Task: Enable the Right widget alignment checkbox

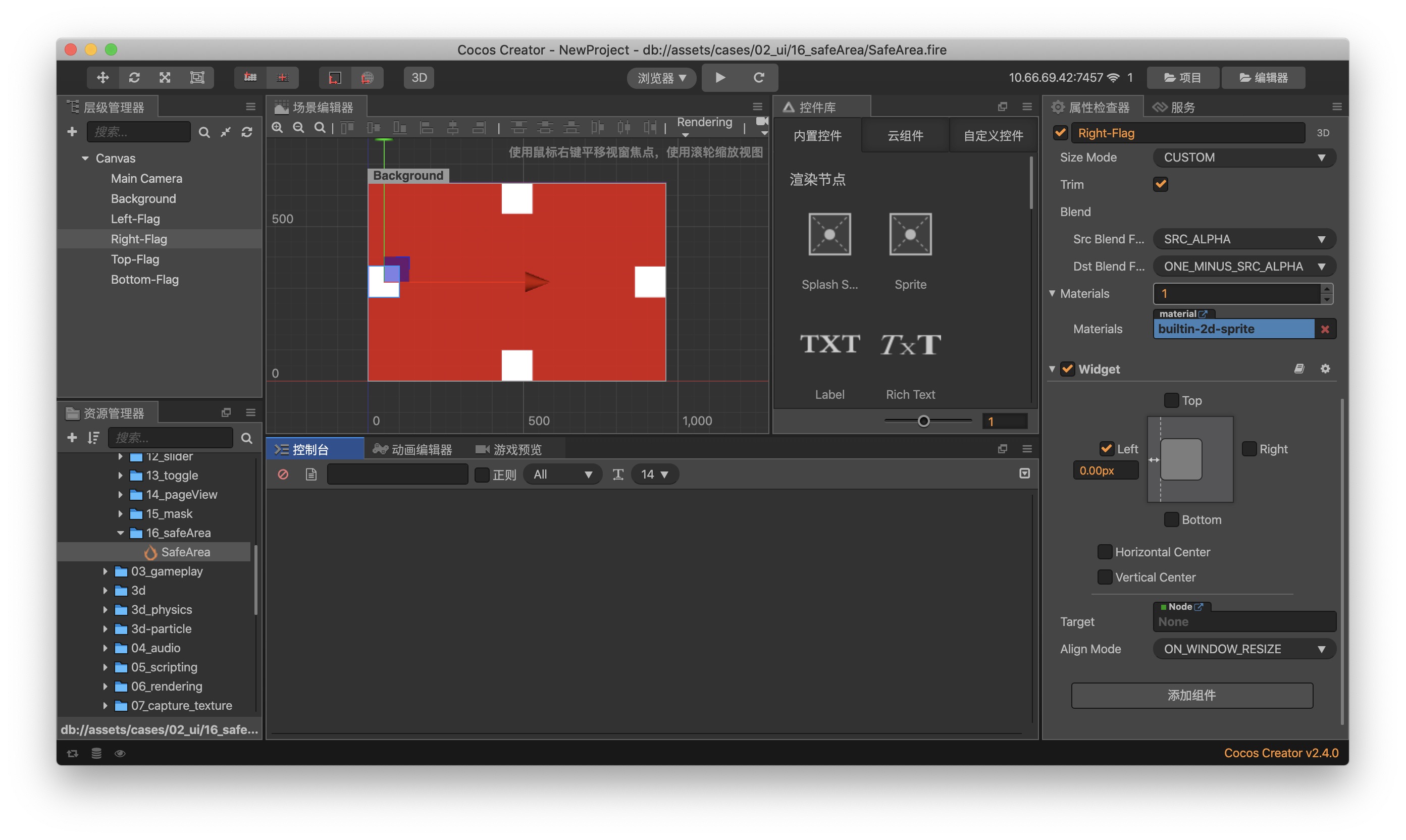Action: coord(1248,449)
